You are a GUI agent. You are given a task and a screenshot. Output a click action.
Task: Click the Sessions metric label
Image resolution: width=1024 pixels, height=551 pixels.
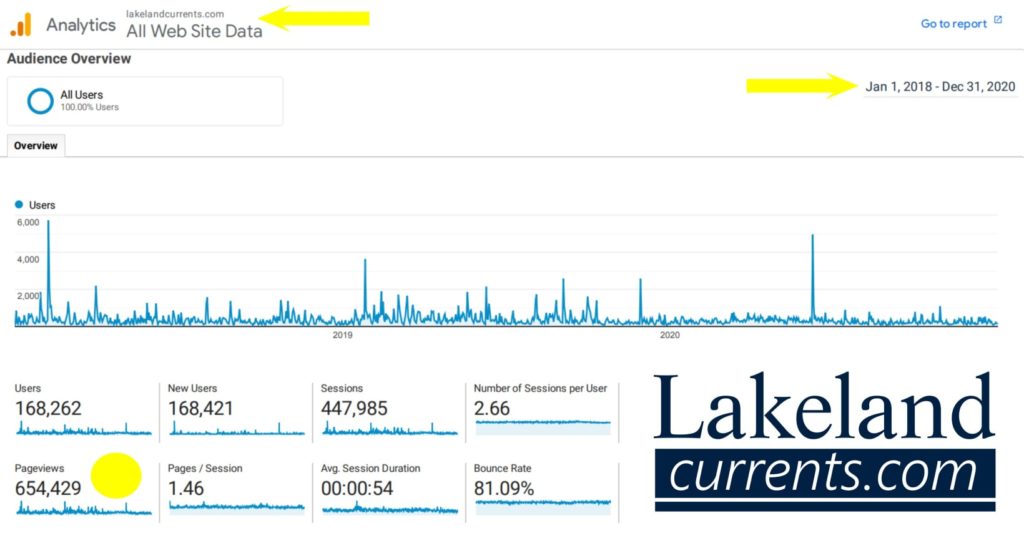tap(342, 388)
